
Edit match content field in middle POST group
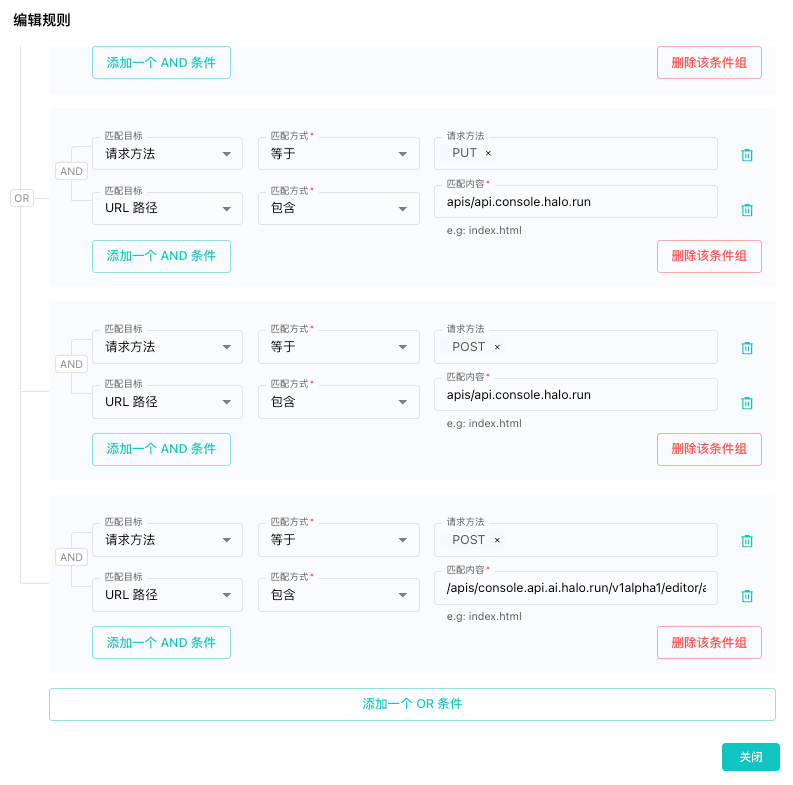(x=576, y=395)
